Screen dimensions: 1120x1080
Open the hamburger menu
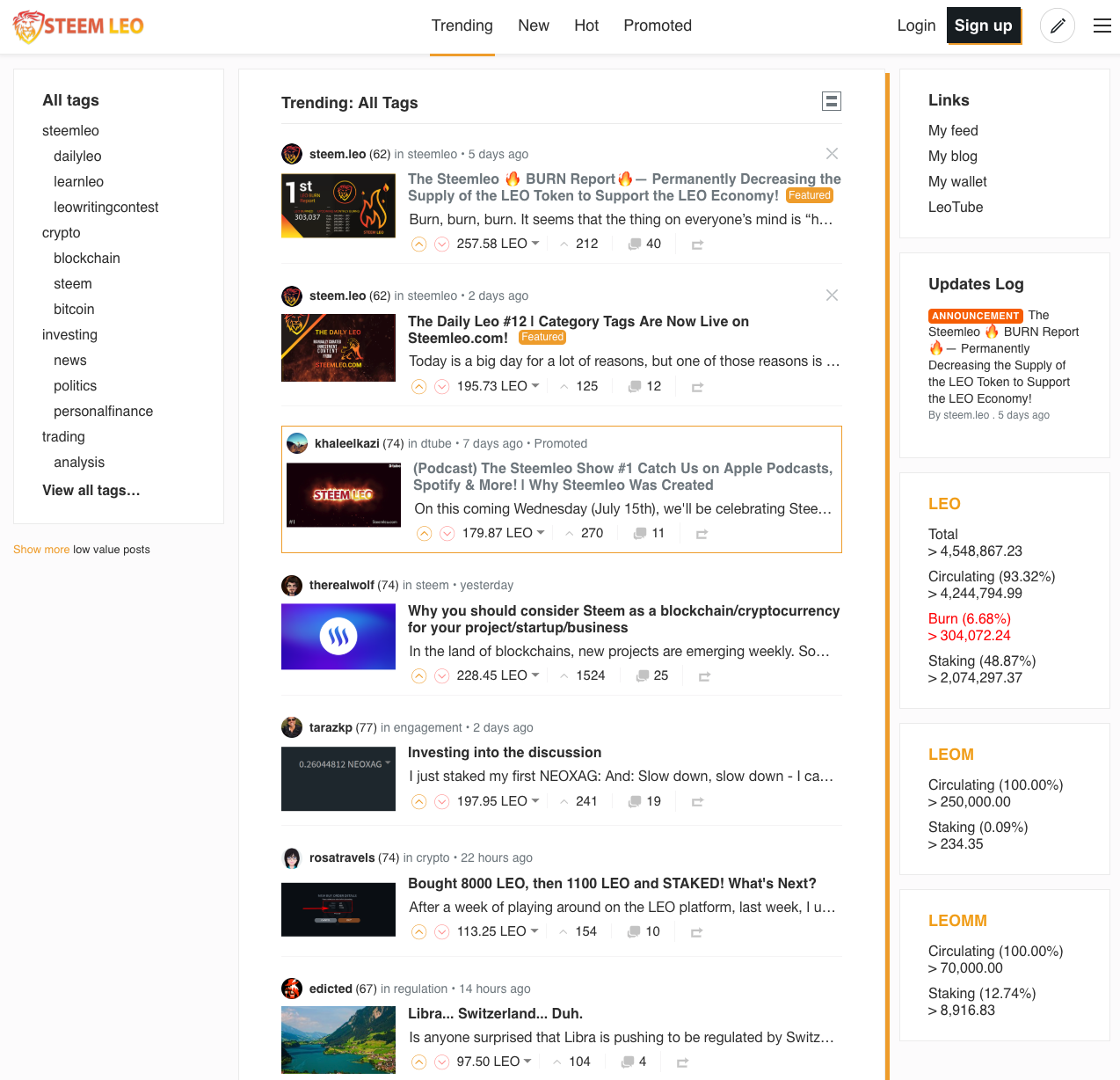tap(1102, 26)
